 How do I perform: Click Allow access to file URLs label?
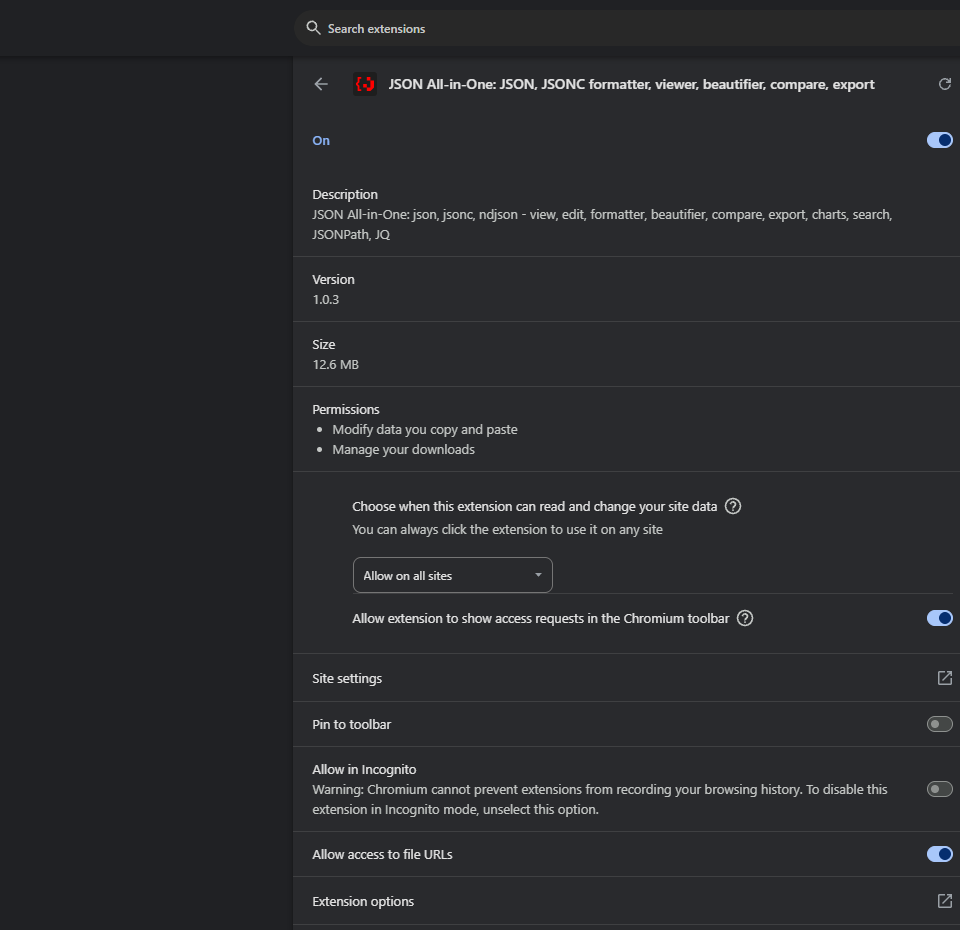pyautogui.click(x=382, y=854)
